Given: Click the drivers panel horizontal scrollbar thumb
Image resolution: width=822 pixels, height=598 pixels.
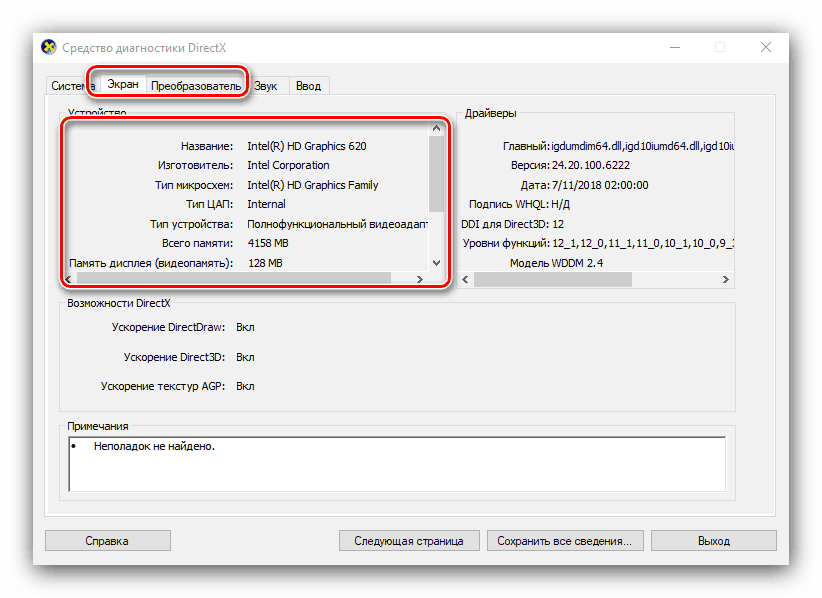Looking at the screenshot, I should 553,279.
